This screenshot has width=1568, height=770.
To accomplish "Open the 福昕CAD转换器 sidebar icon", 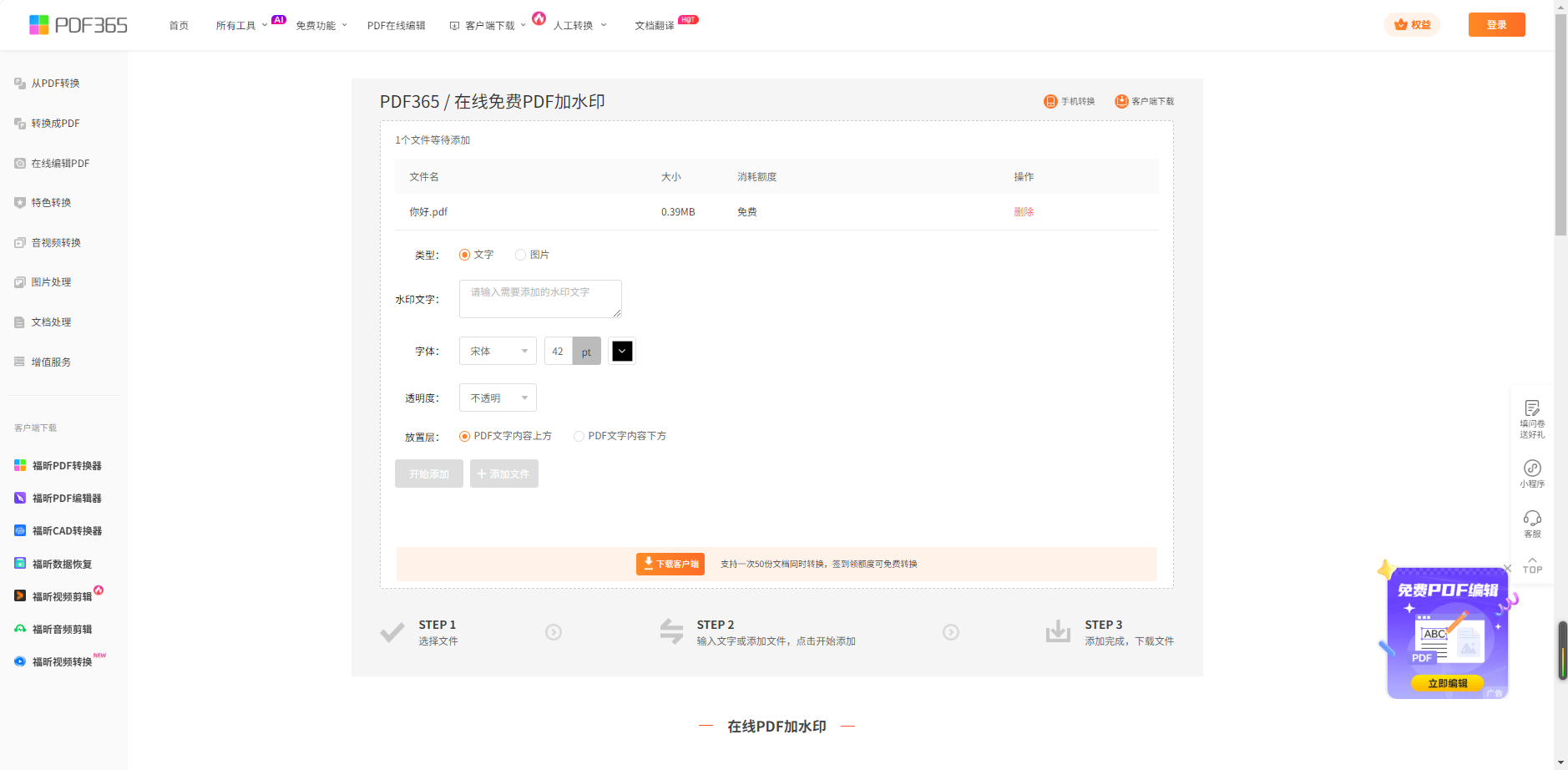I will click(20, 530).
